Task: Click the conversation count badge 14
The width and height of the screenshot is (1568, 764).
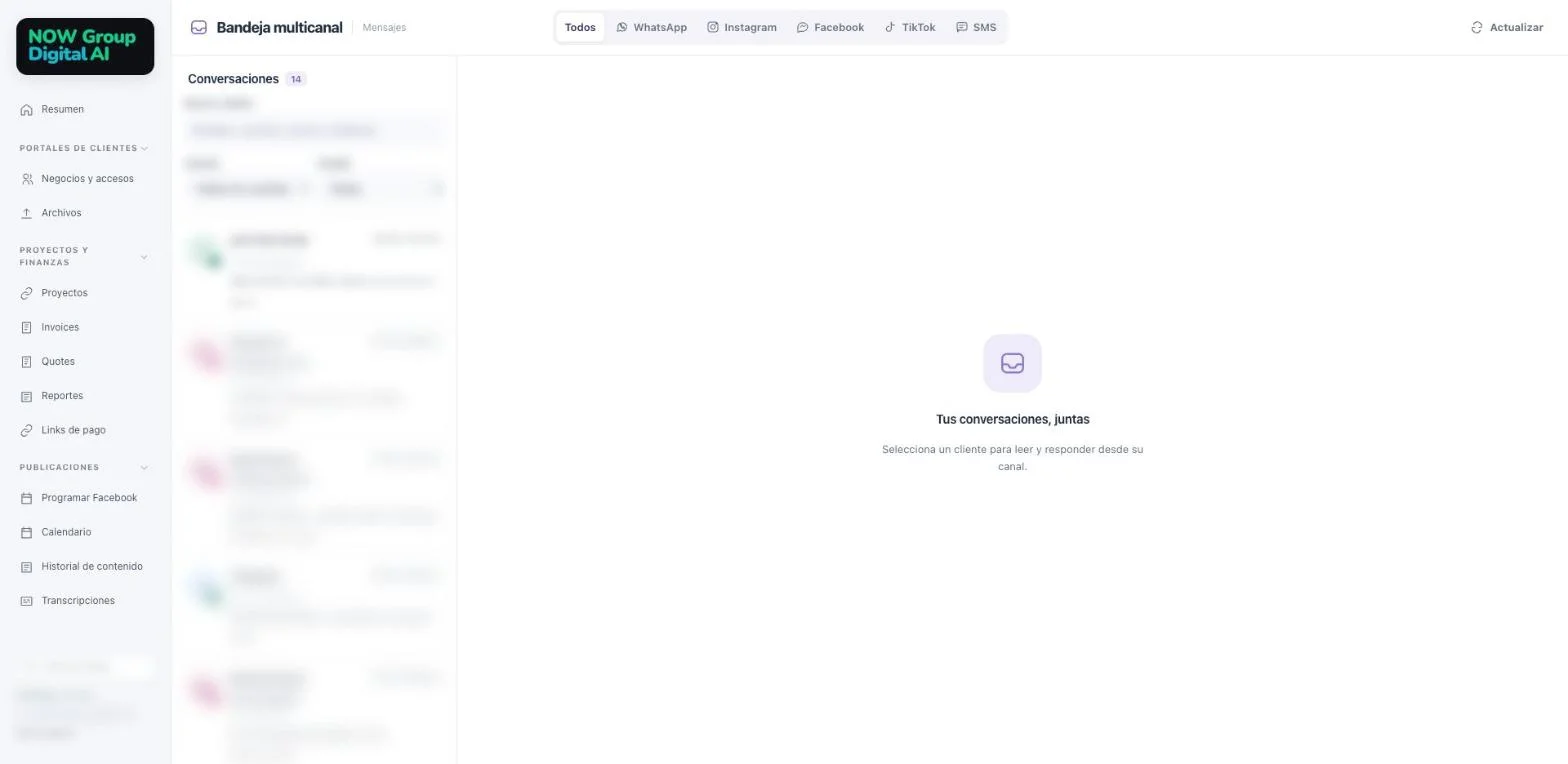Action: click(x=296, y=79)
